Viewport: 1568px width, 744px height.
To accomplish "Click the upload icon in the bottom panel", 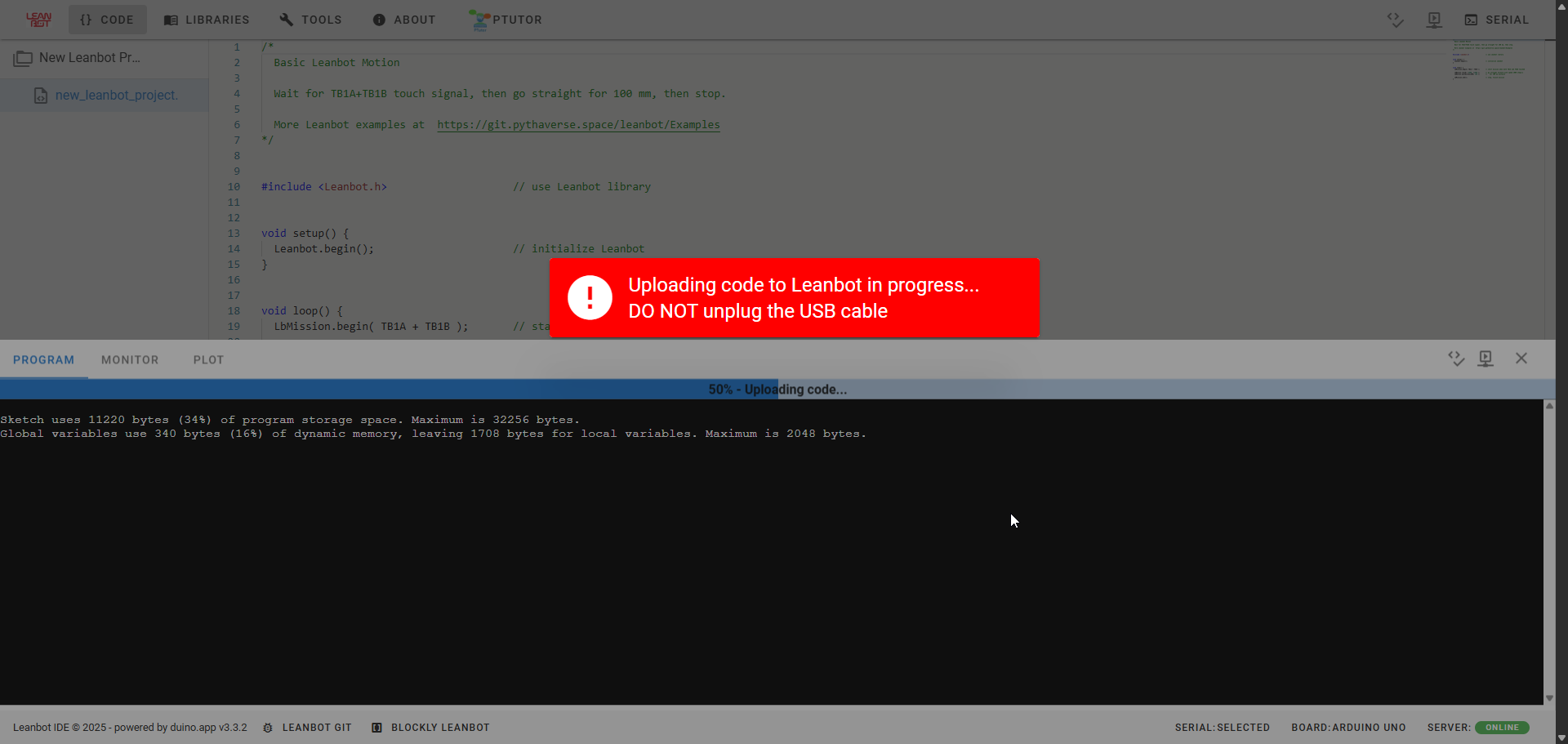I will tap(1486, 359).
